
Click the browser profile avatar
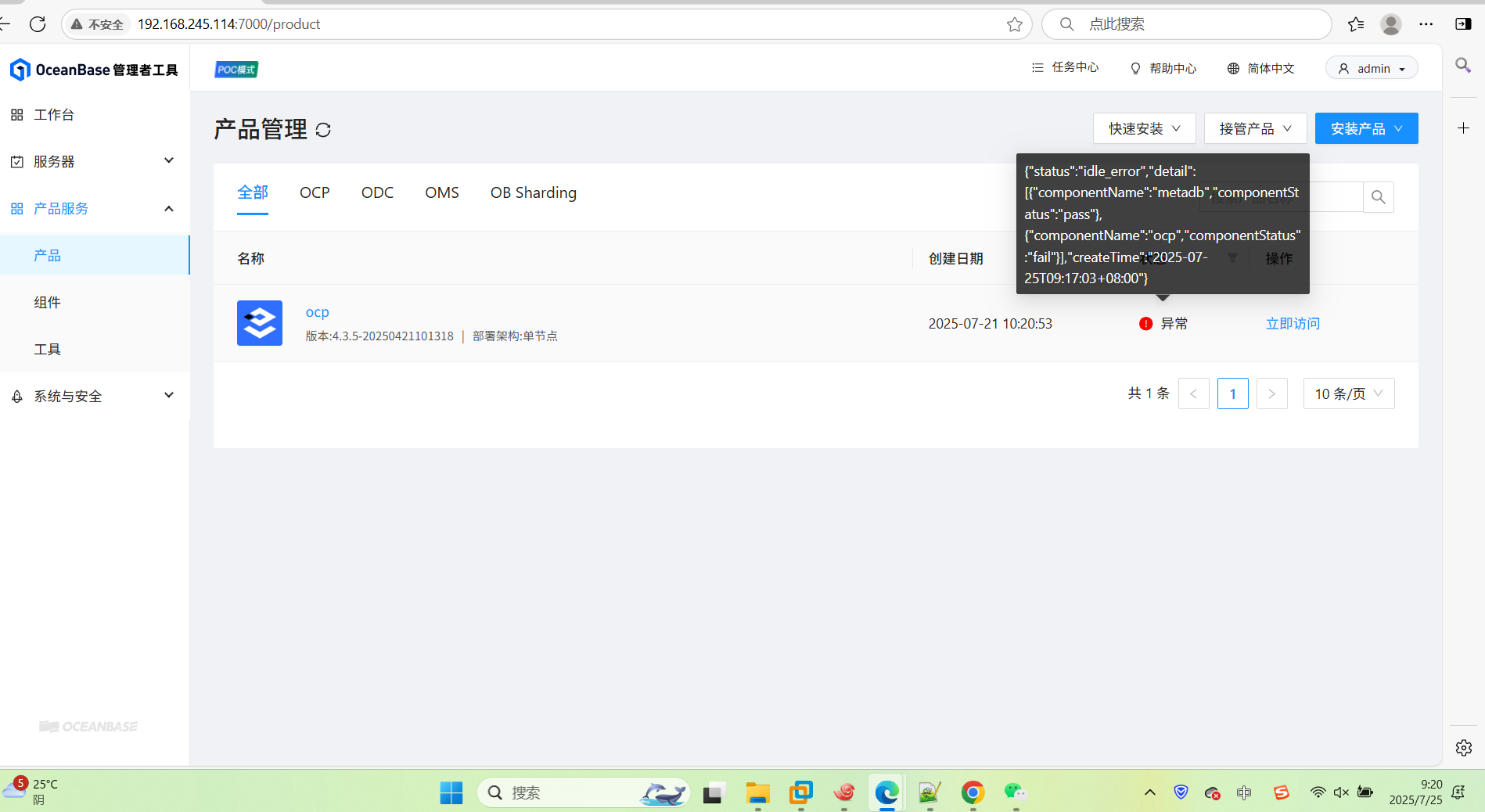point(1390,24)
